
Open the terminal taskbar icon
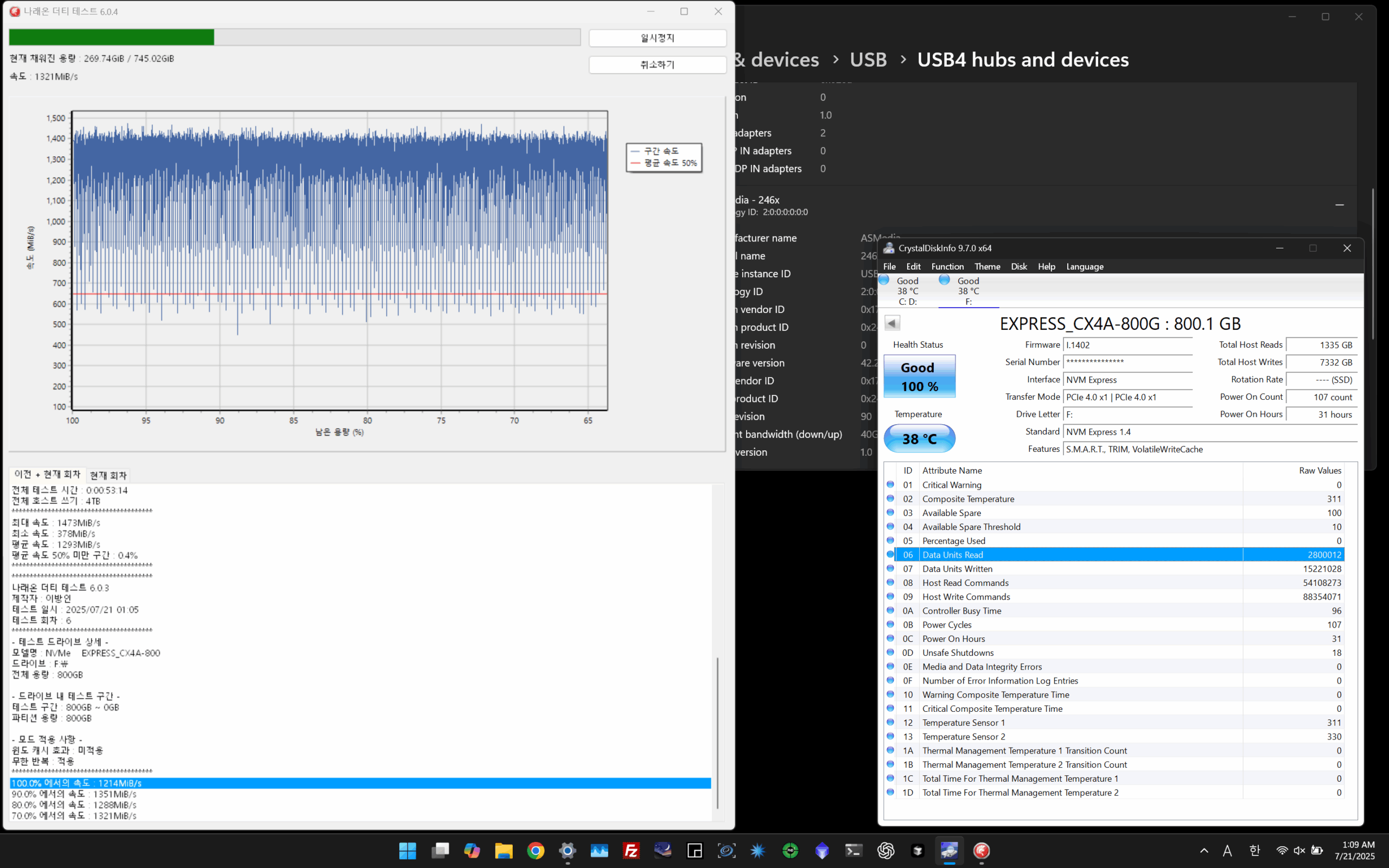pyautogui.click(x=854, y=850)
